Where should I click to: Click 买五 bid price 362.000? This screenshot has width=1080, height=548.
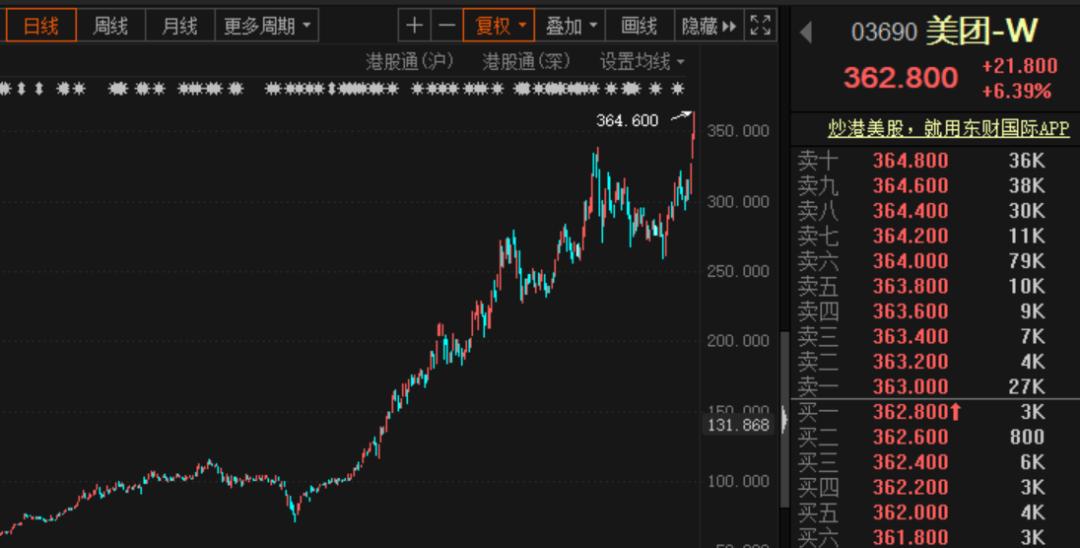point(911,512)
